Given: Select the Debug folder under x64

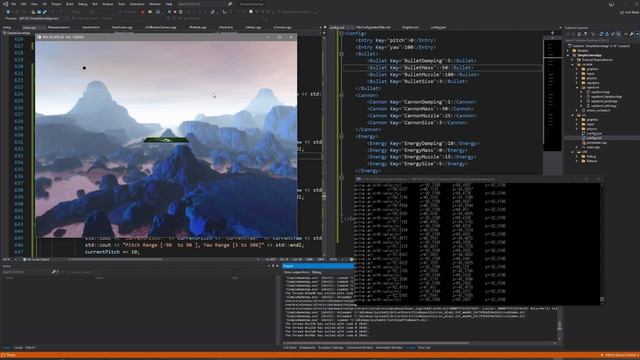Looking at the screenshot, I should pyautogui.click(x=591, y=156).
